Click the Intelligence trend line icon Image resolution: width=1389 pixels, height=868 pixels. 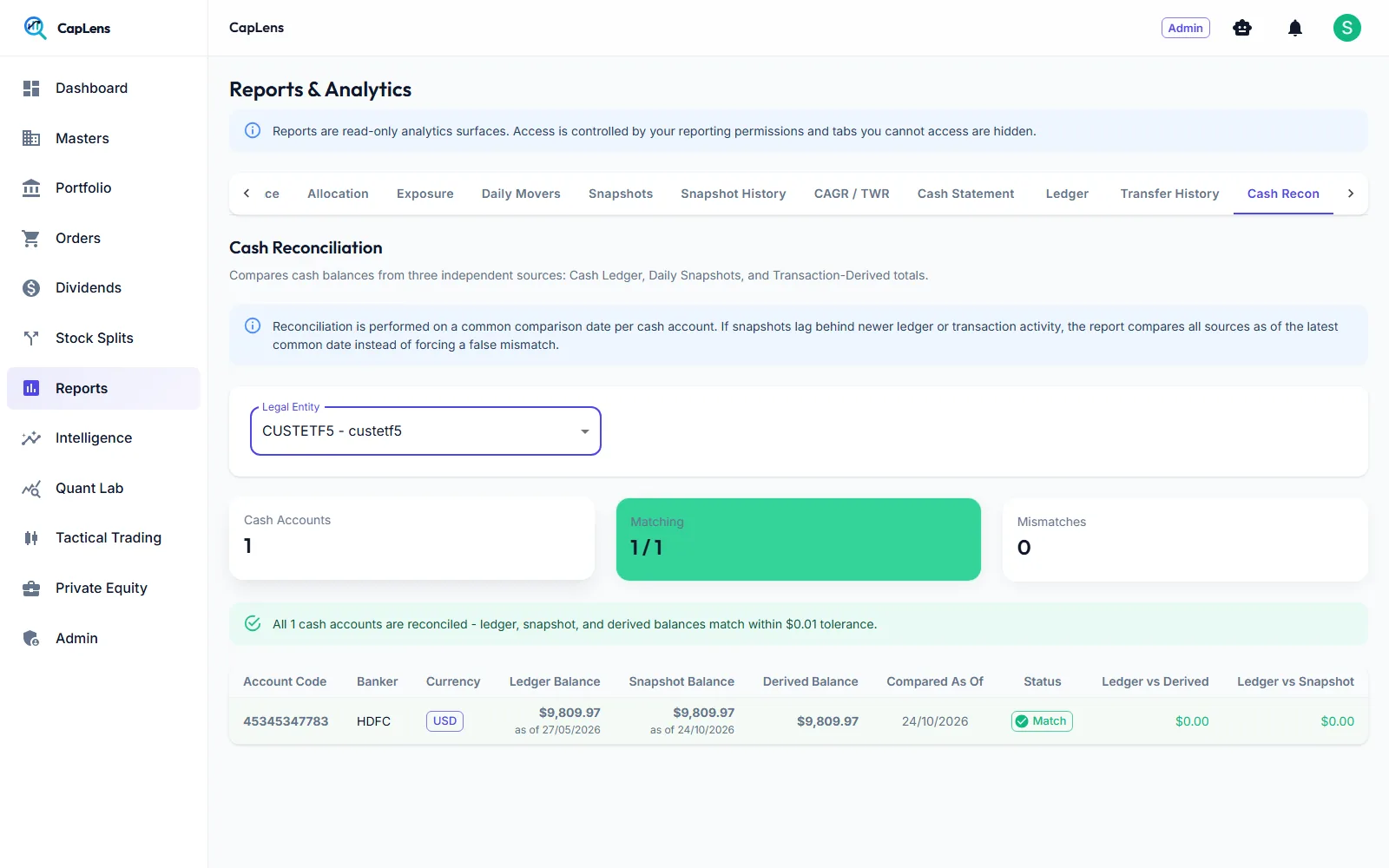(x=31, y=438)
